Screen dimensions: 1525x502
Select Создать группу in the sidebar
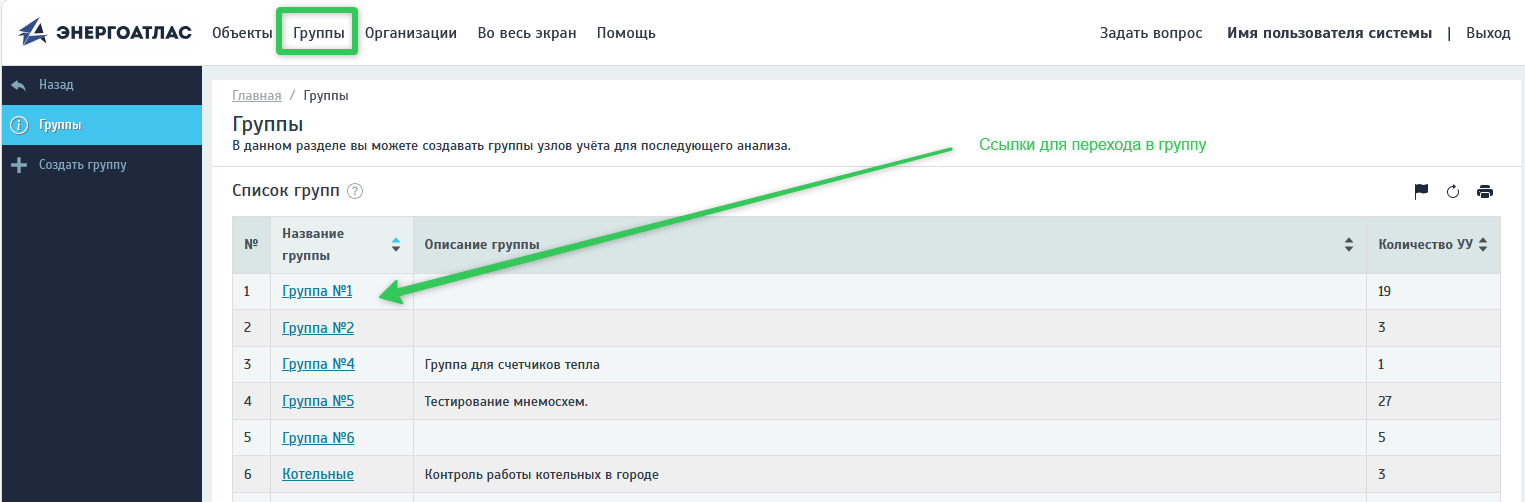[83, 165]
